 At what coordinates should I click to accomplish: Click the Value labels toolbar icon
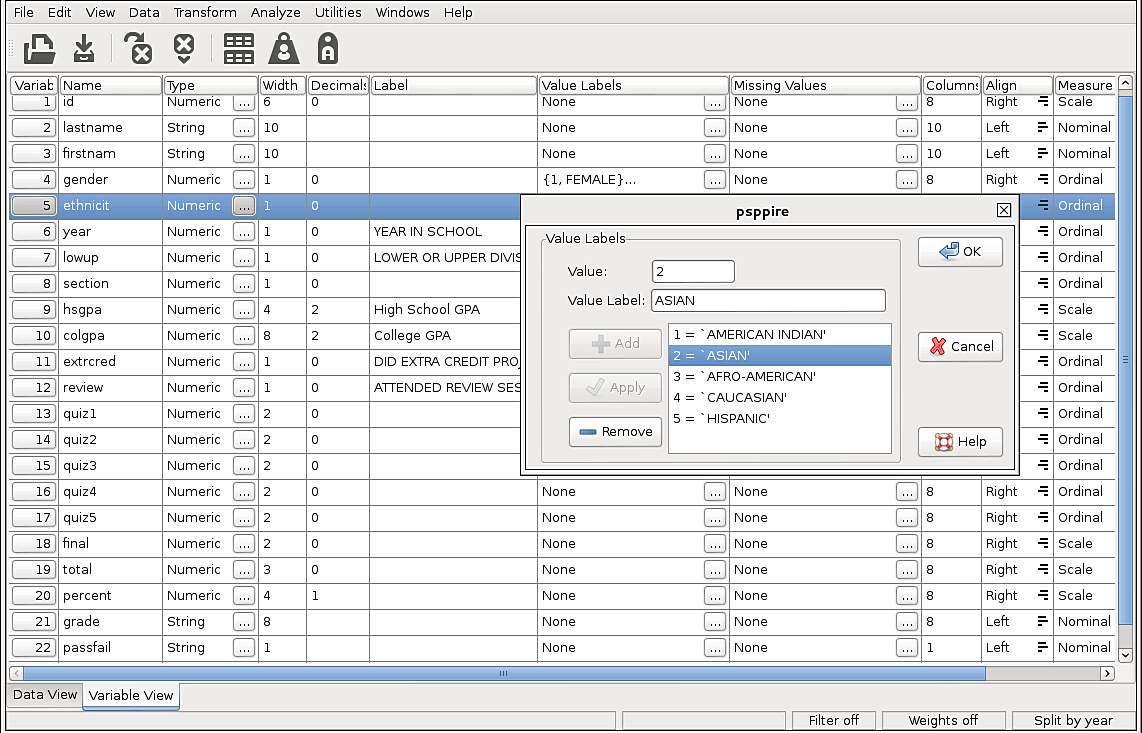pos(328,50)
